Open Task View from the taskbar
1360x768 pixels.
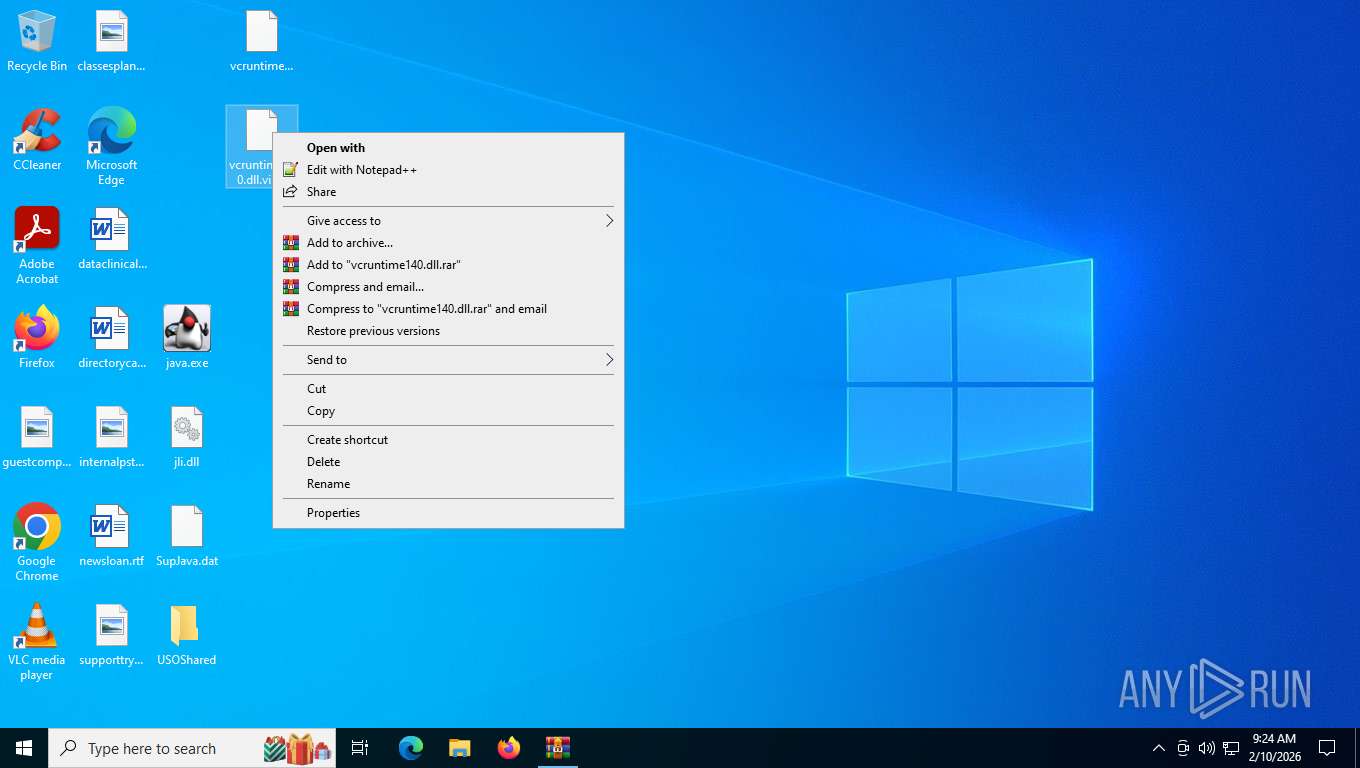pos(360,748)
